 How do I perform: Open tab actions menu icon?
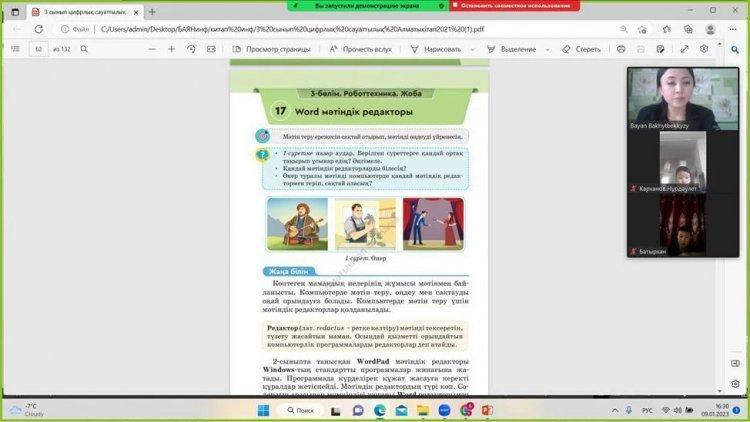tap(15, 12)
